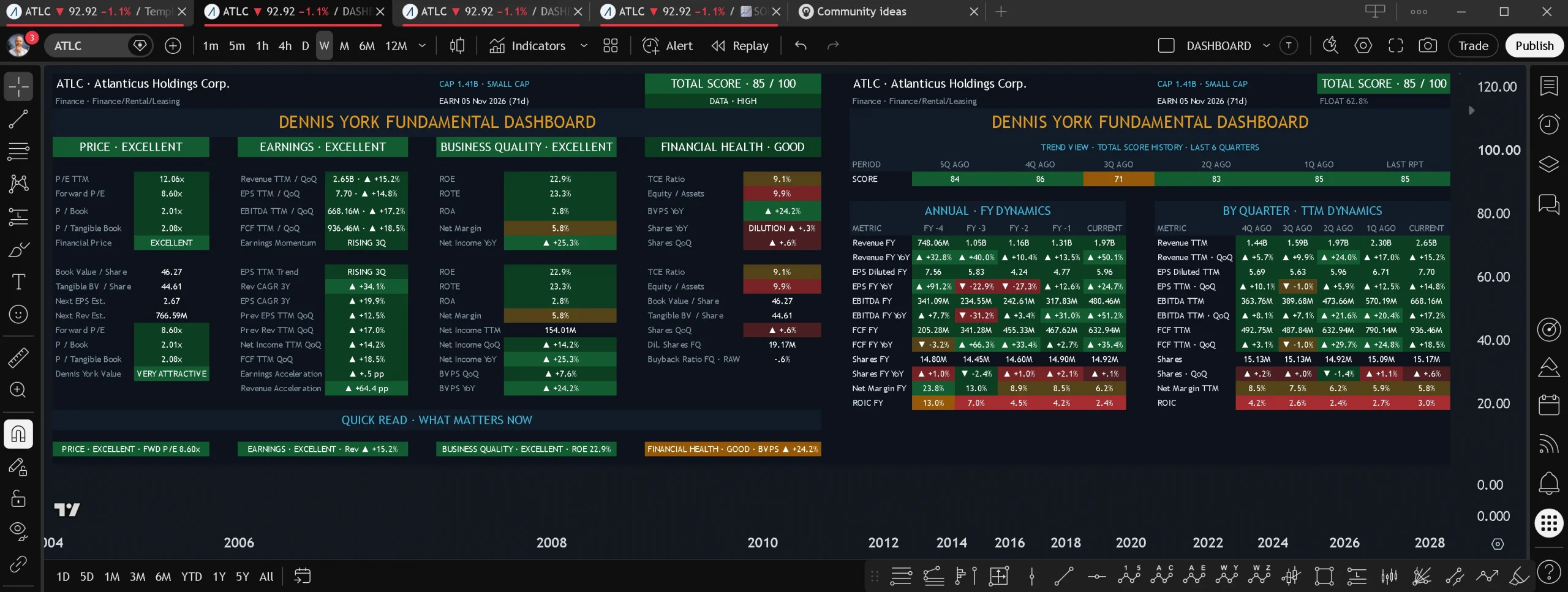The width and height of the screenshot is (1568, 592).
Task: Open the alerts panel clock icon
Action: click(1548, 124)
